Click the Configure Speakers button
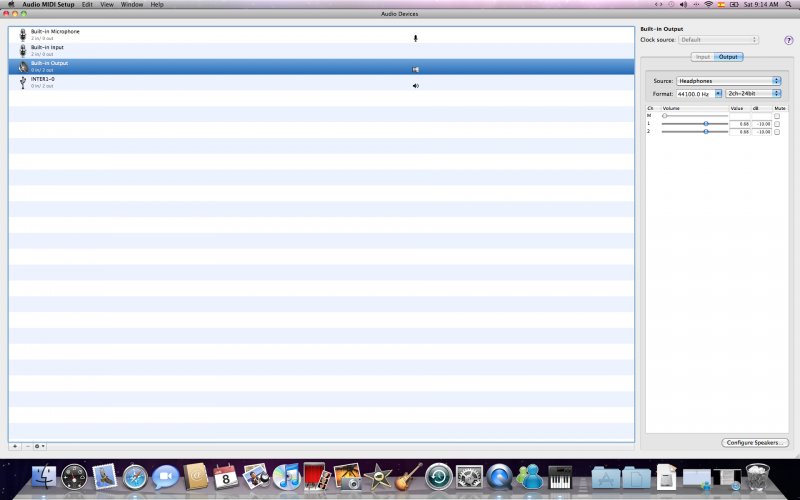800x500 pixels. 755,443
